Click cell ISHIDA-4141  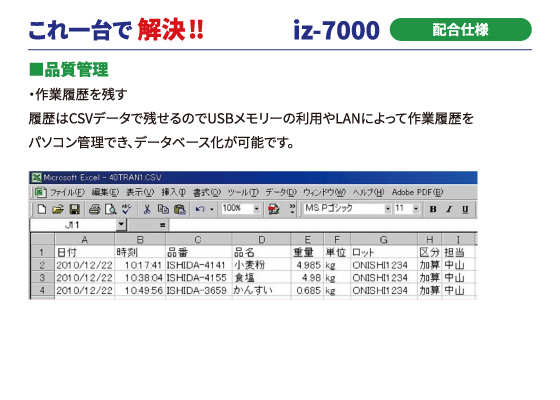point(199,265)
